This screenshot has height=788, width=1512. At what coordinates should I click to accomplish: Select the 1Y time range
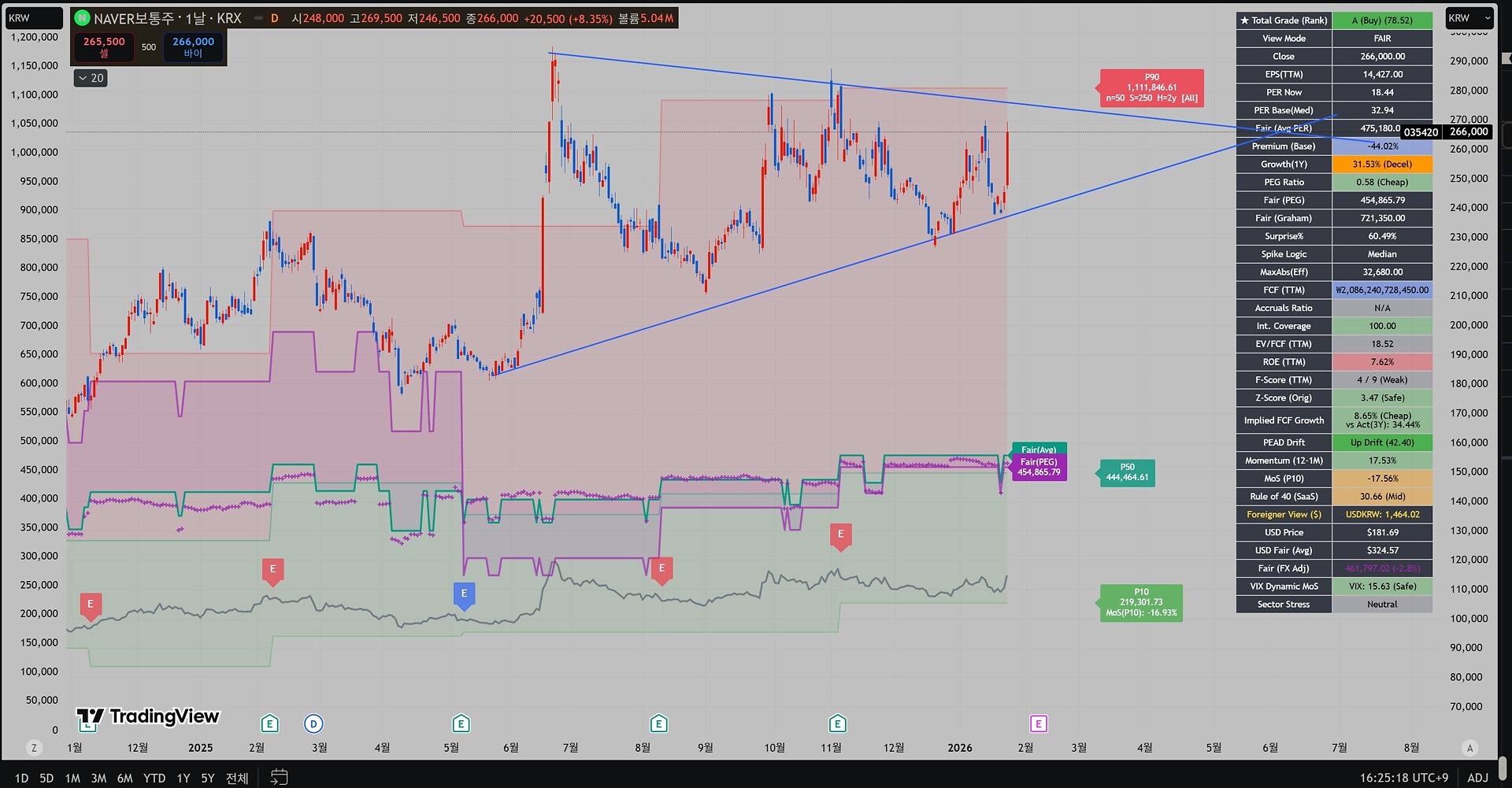(183, 779)
